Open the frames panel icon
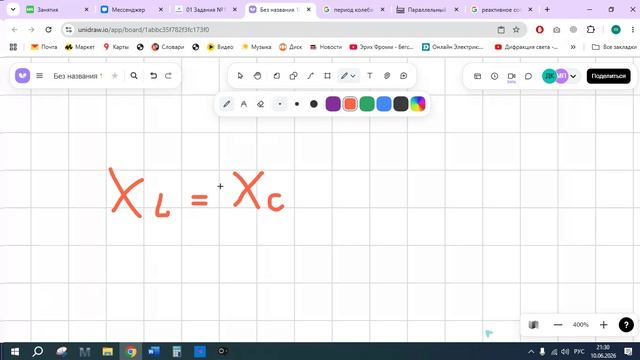The width and height of the screenshot is (640, 360). point(477,76)
